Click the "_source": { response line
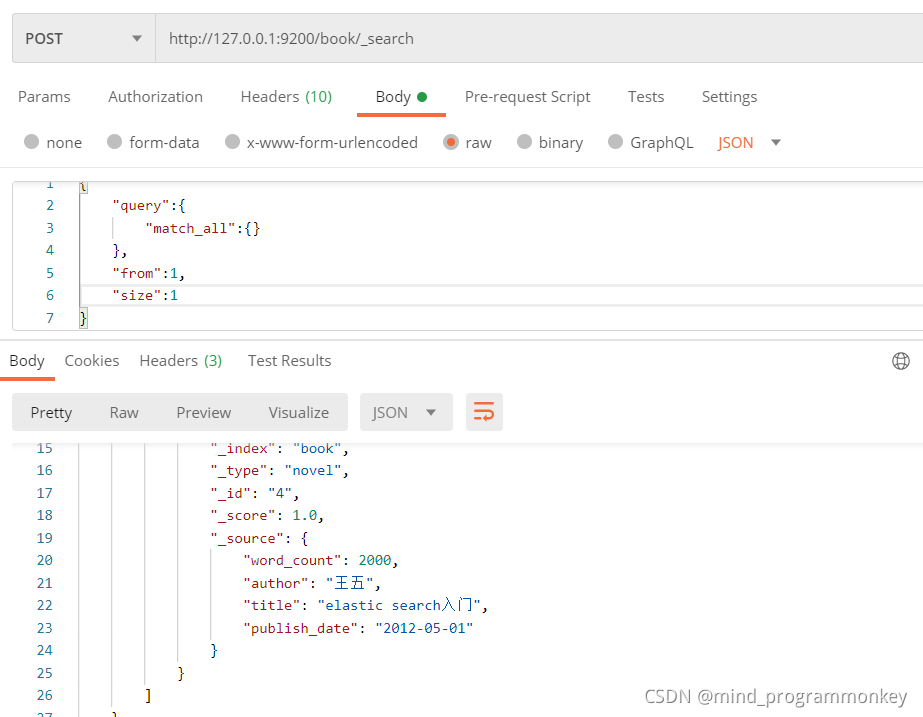Image resolution: width=923 pixels, height=717 pixels. tap(259, 538)
